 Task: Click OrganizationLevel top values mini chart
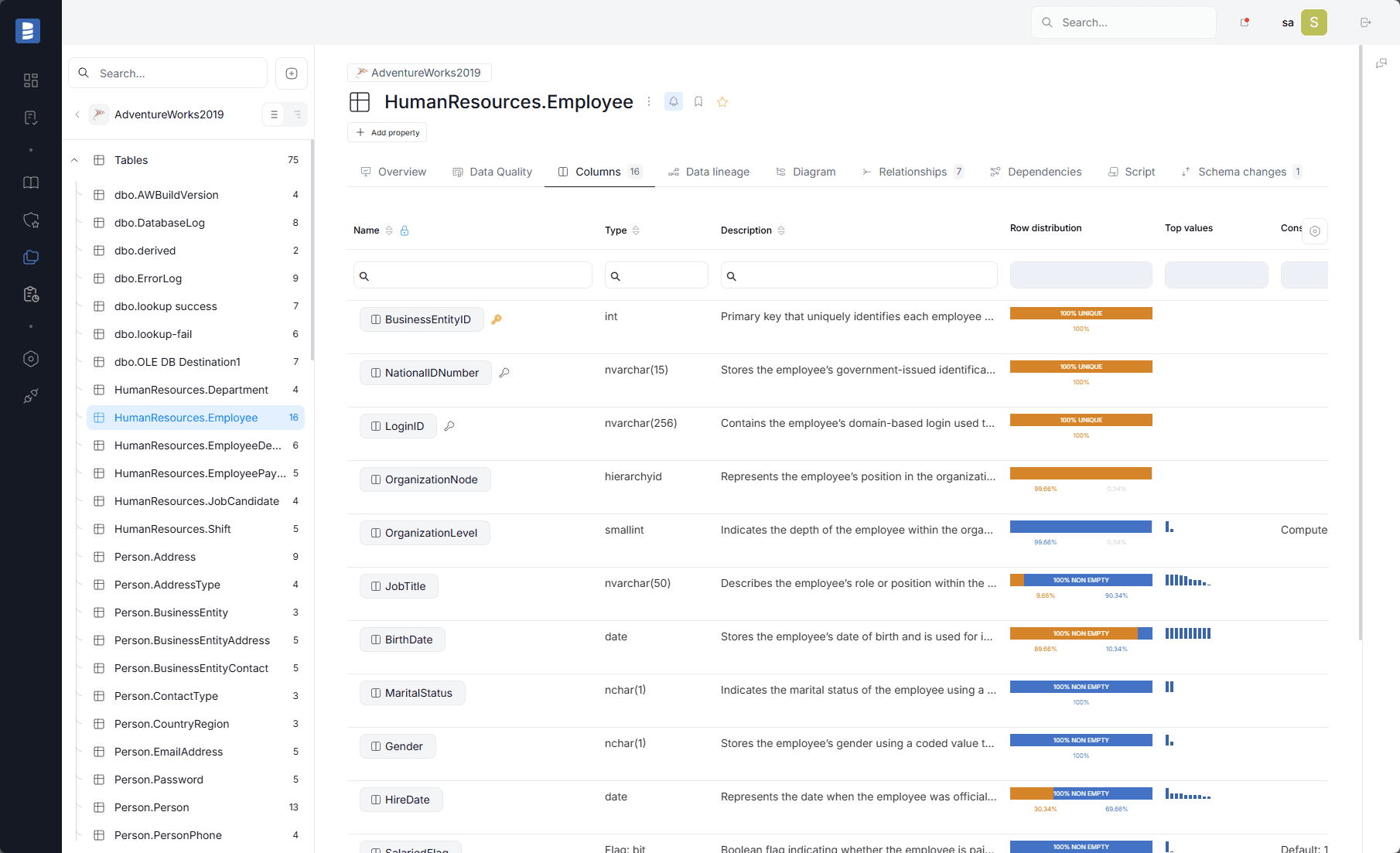[x=1170, y=527]
